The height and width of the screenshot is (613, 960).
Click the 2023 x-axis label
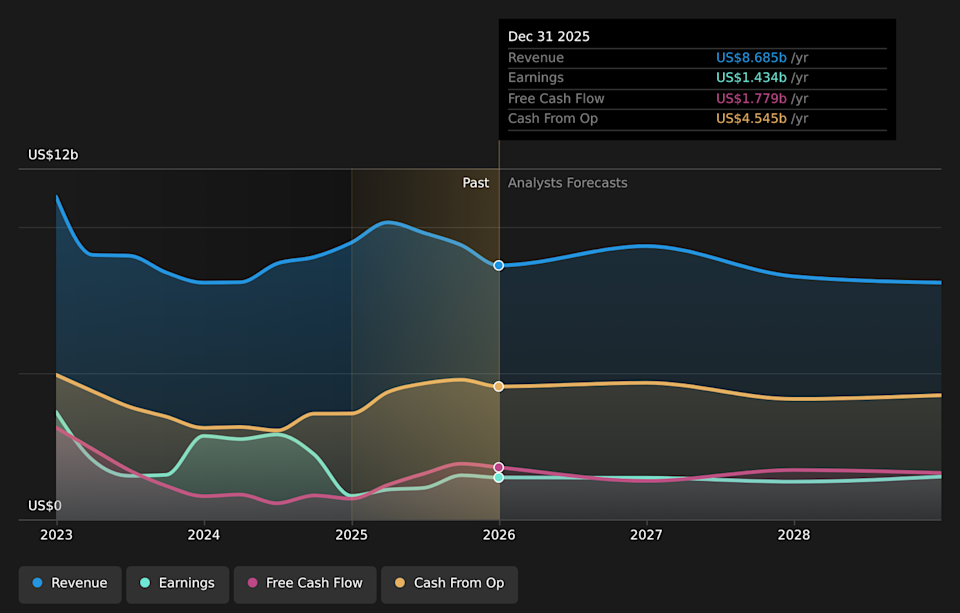(x=56, y=535)
